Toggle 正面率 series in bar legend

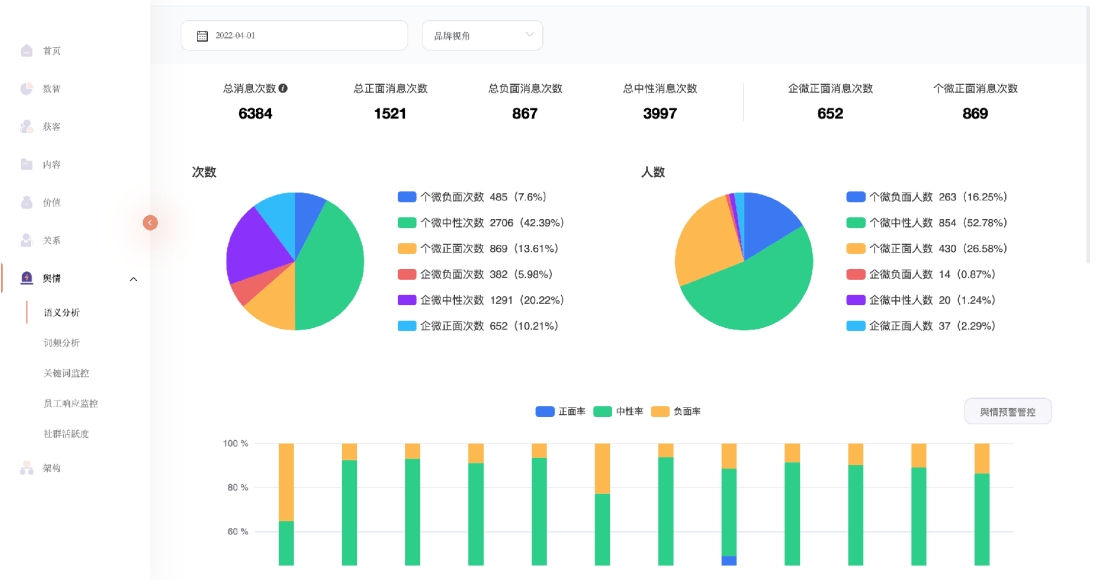click(x=560, y=412)
